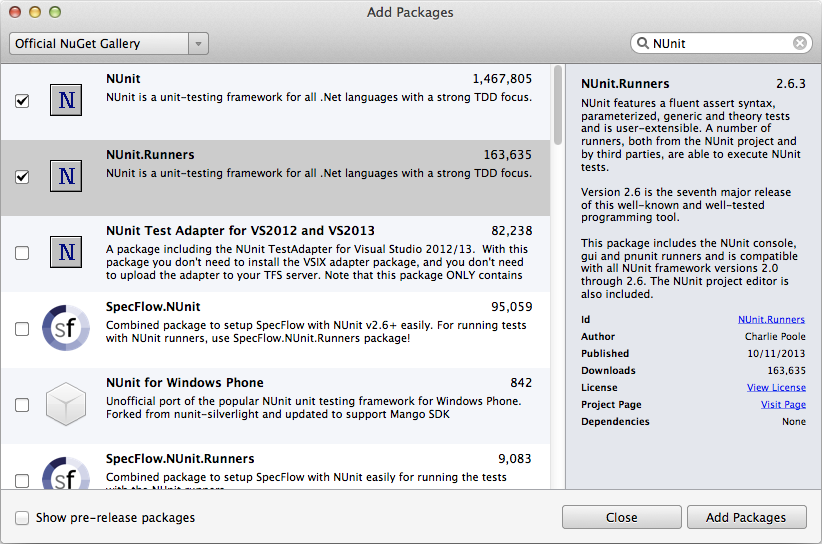Select the SpecFlow.NUnit.Runners list entry
Screen dimensions: 822x544
[275, 466]
